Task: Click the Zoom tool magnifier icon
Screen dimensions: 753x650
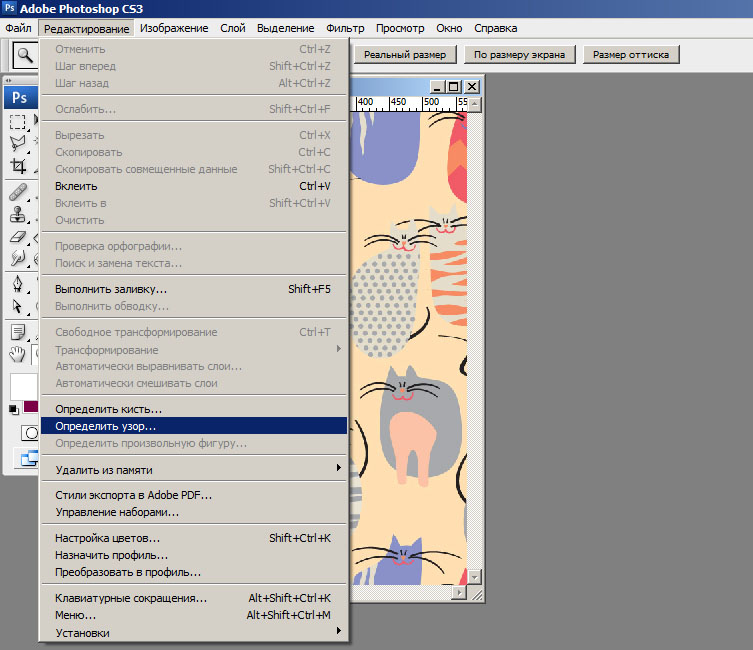Action: pos(24,55)
